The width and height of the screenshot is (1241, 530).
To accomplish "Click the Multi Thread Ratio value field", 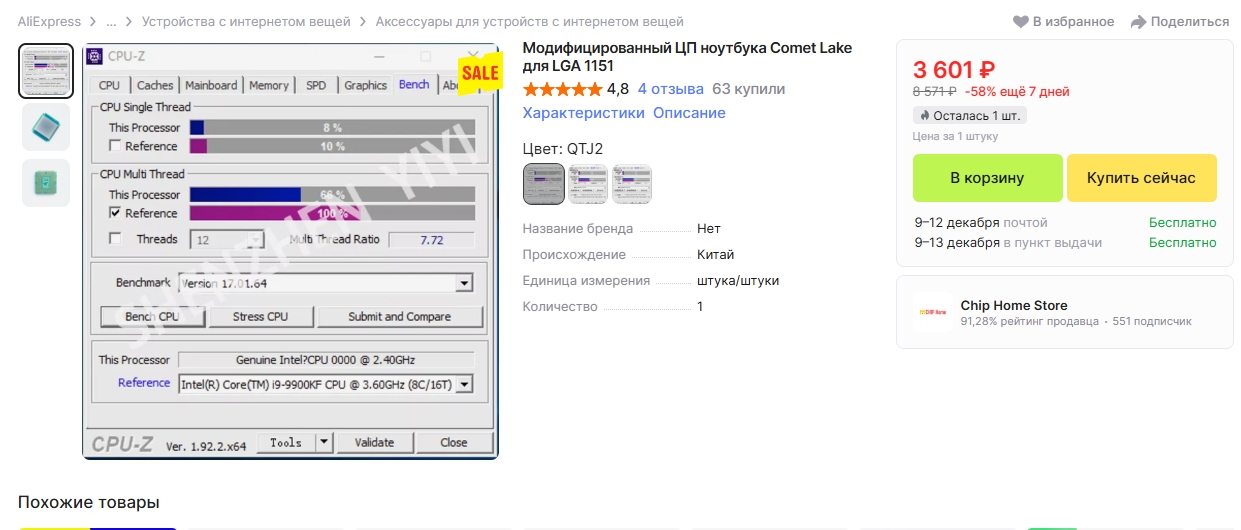I will click(x=431, y=240).
